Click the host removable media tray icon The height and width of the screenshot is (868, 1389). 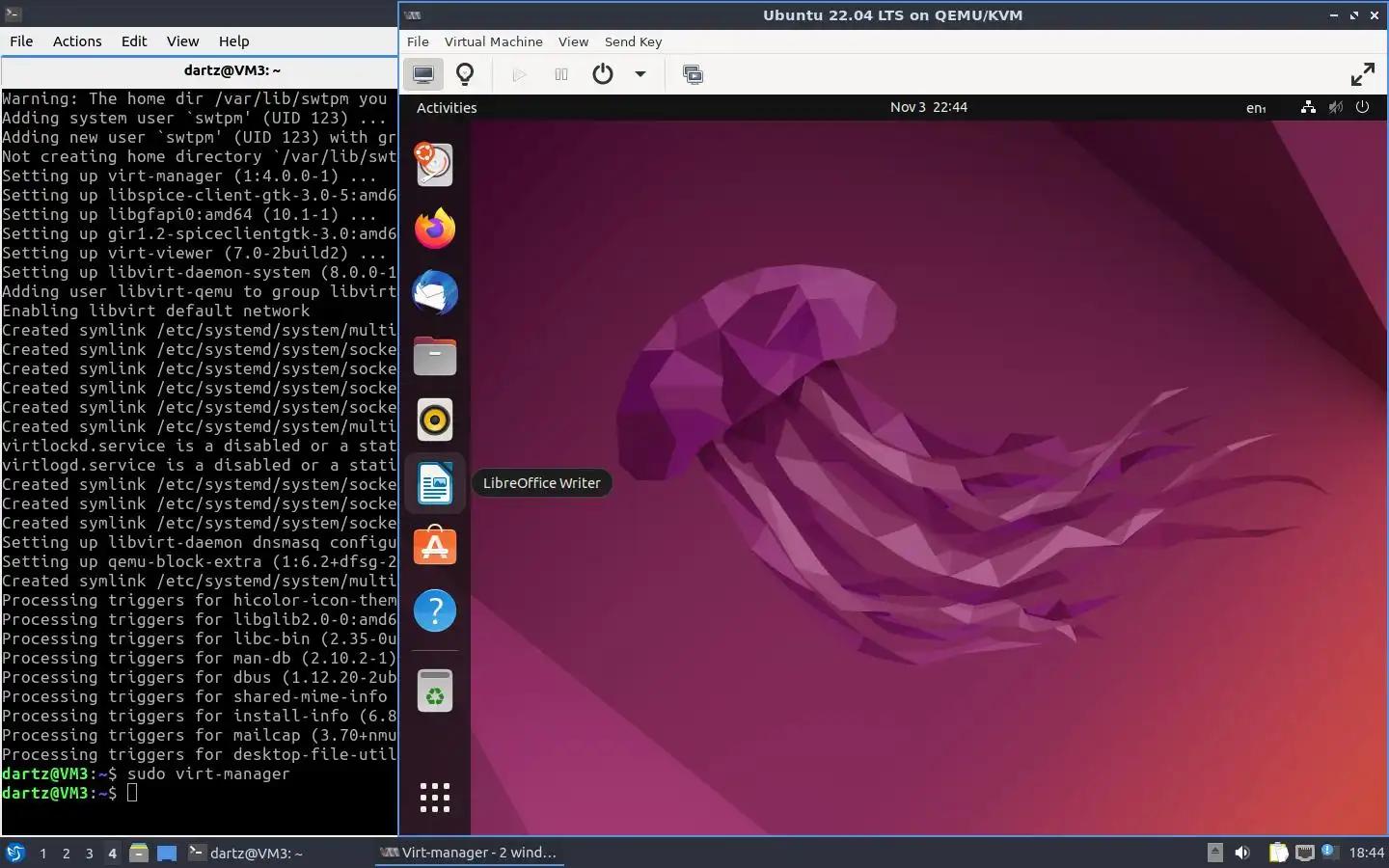click(x=1215, y=853)
